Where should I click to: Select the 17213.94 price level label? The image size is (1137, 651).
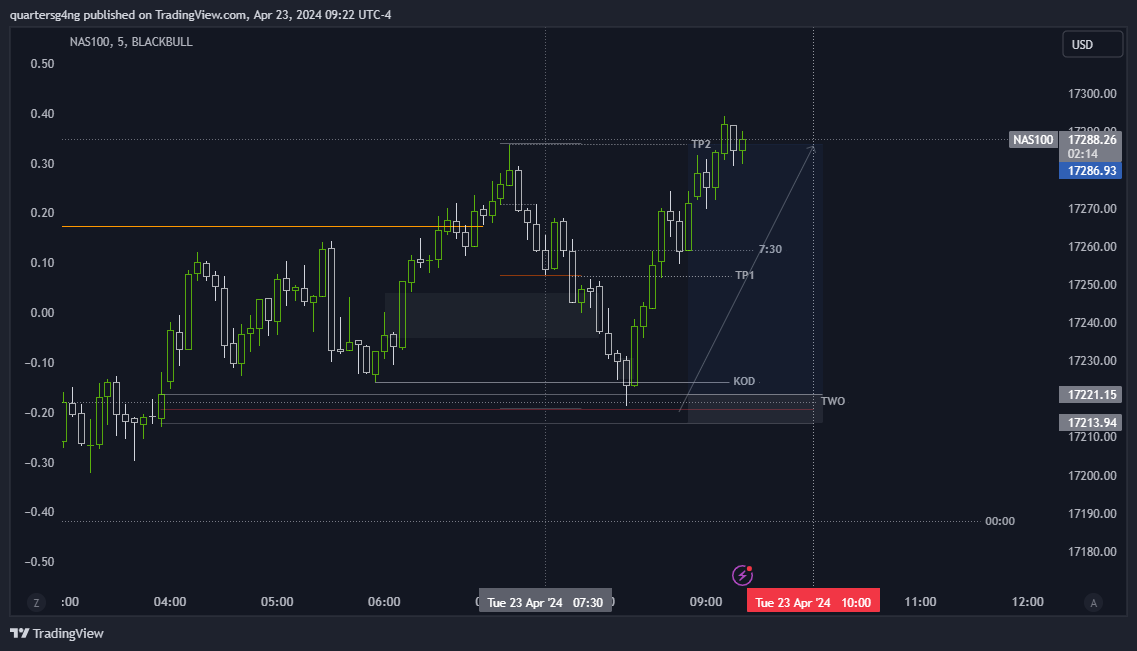pos(1091,423)
